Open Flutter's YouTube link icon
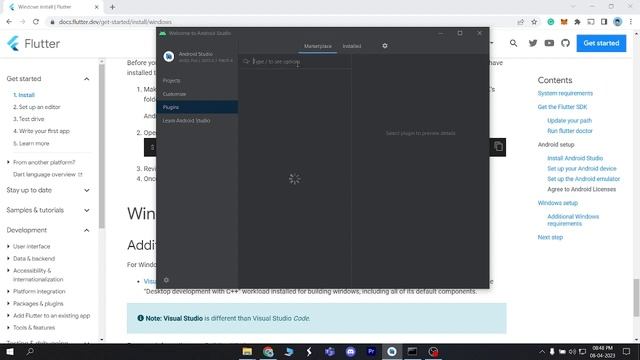This screenshot has height=360, width=640. [549, 43]
